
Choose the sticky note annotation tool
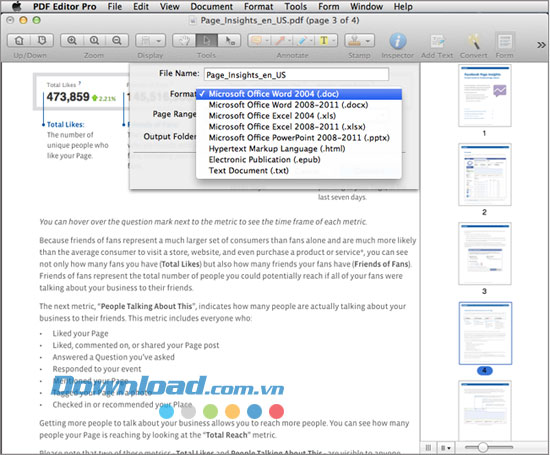click(256, 41)
